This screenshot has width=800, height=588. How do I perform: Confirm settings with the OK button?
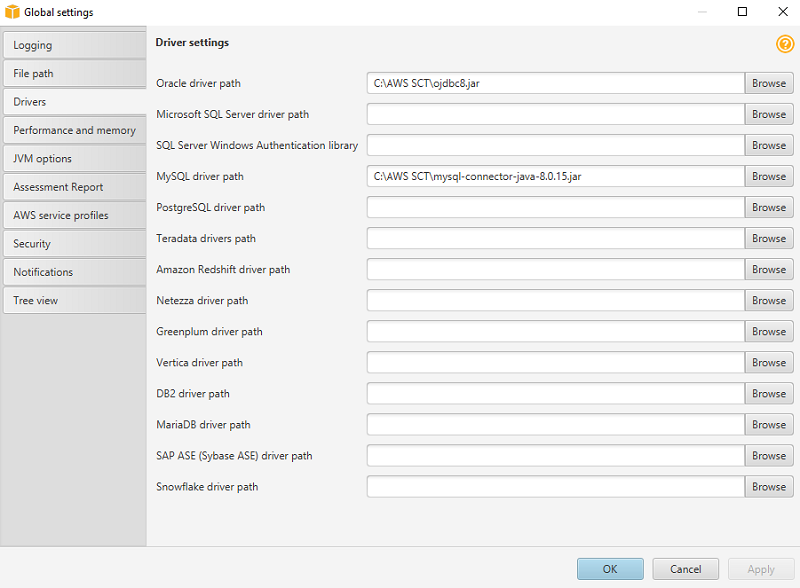pos(610,568)
